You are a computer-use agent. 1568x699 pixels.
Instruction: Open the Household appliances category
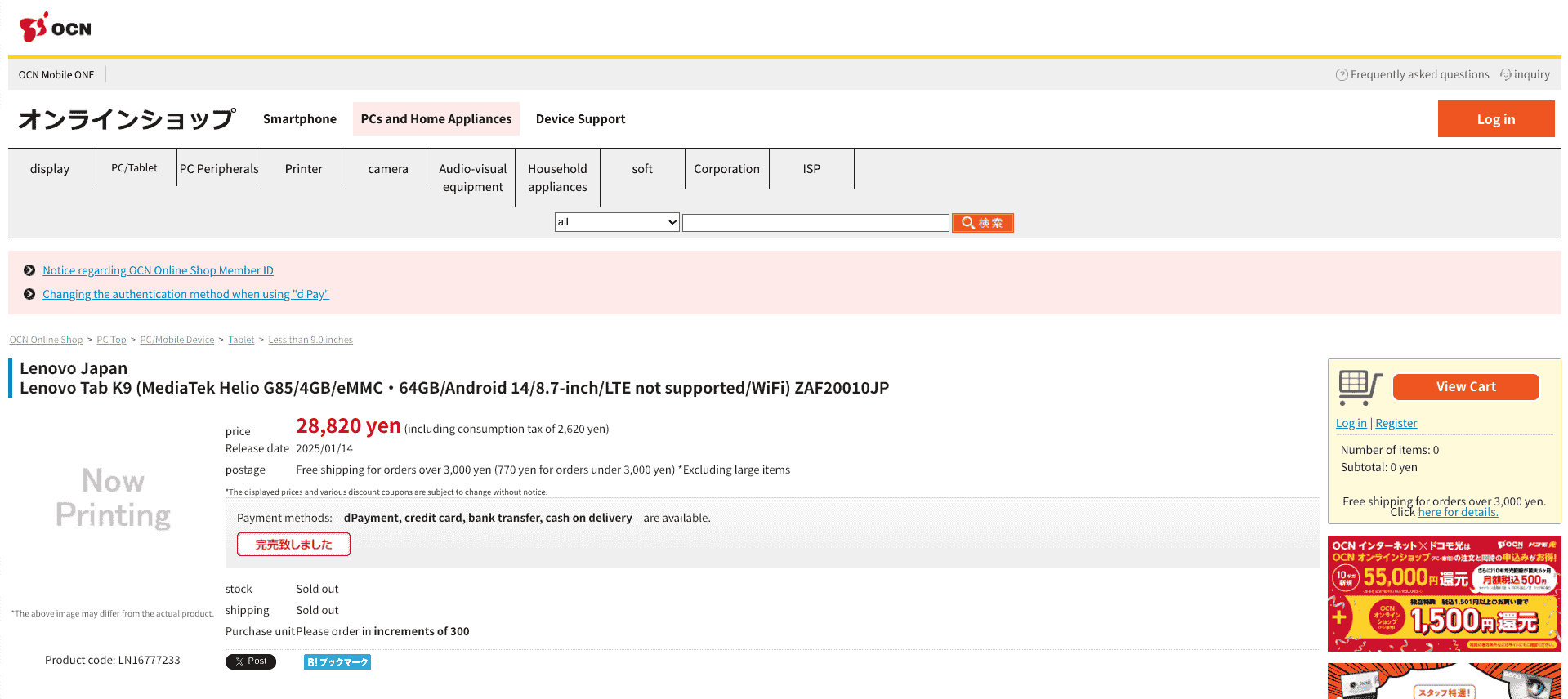(557, 177)
